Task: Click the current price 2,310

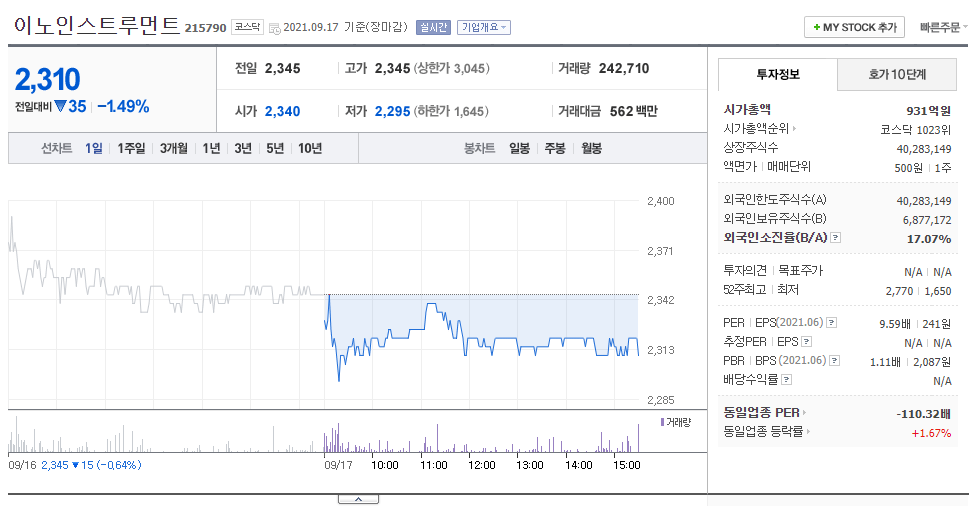Action: (48, 80)
